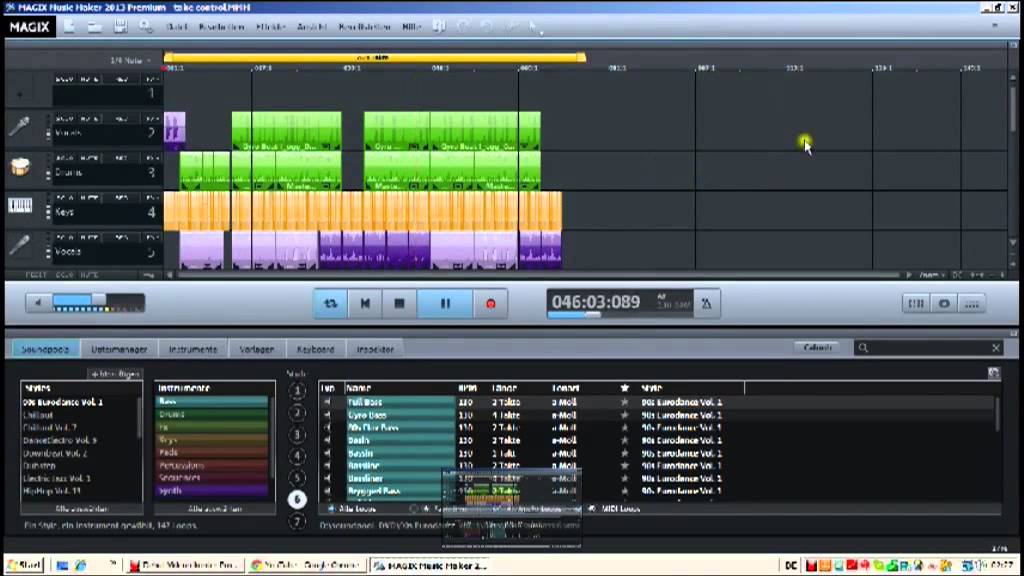Toggle the metronome icon beside the time display

point(707,304)
